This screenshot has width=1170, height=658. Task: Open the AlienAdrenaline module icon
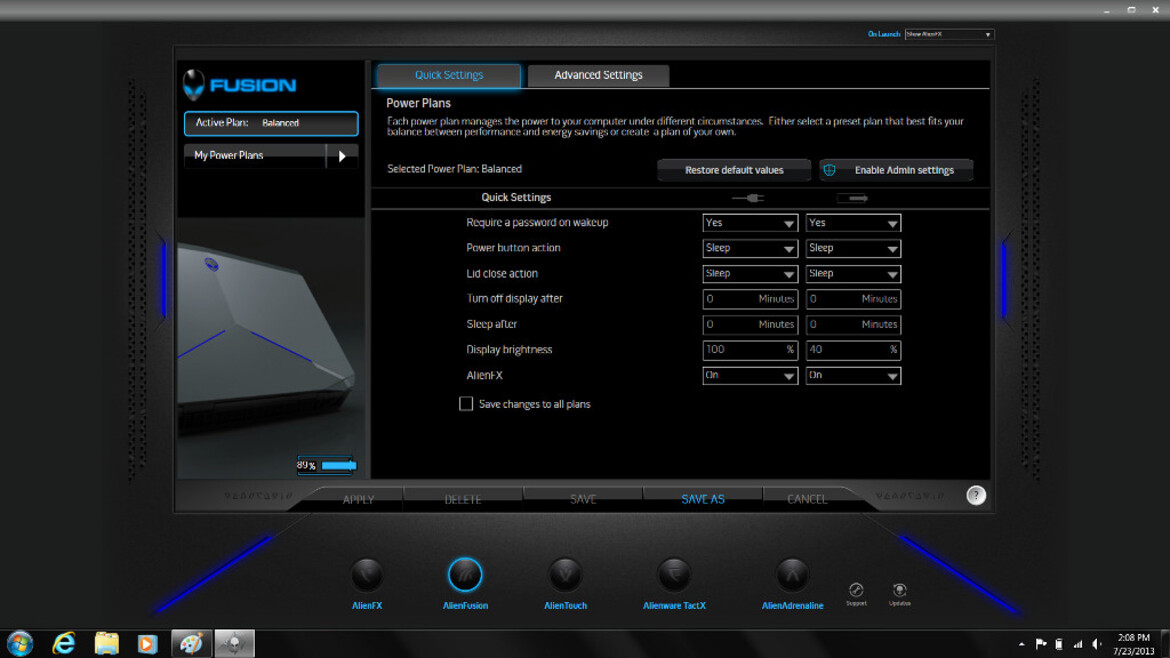[x=792, y=575]
